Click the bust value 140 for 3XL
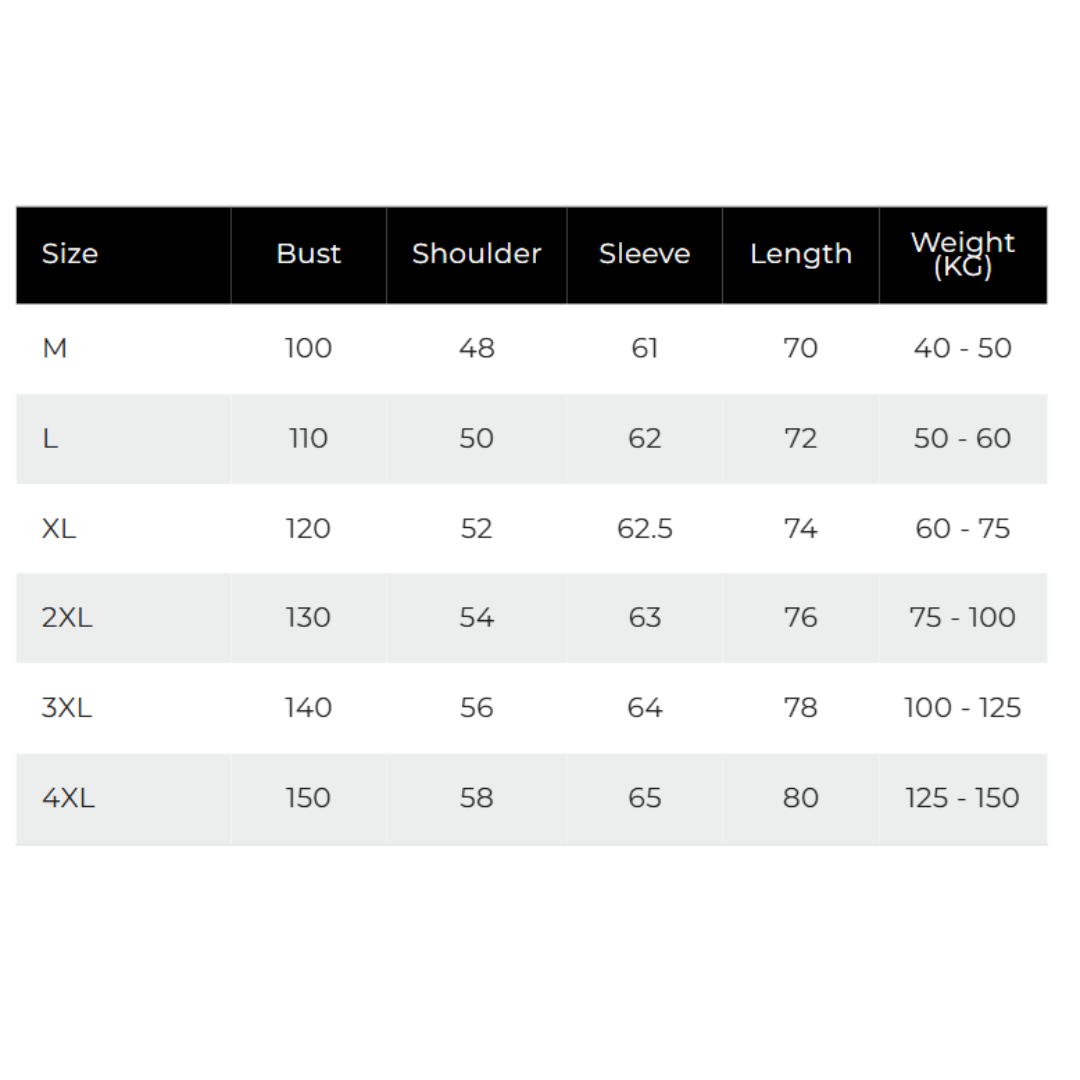1080x1080 pixels. [x=308, y=708]
